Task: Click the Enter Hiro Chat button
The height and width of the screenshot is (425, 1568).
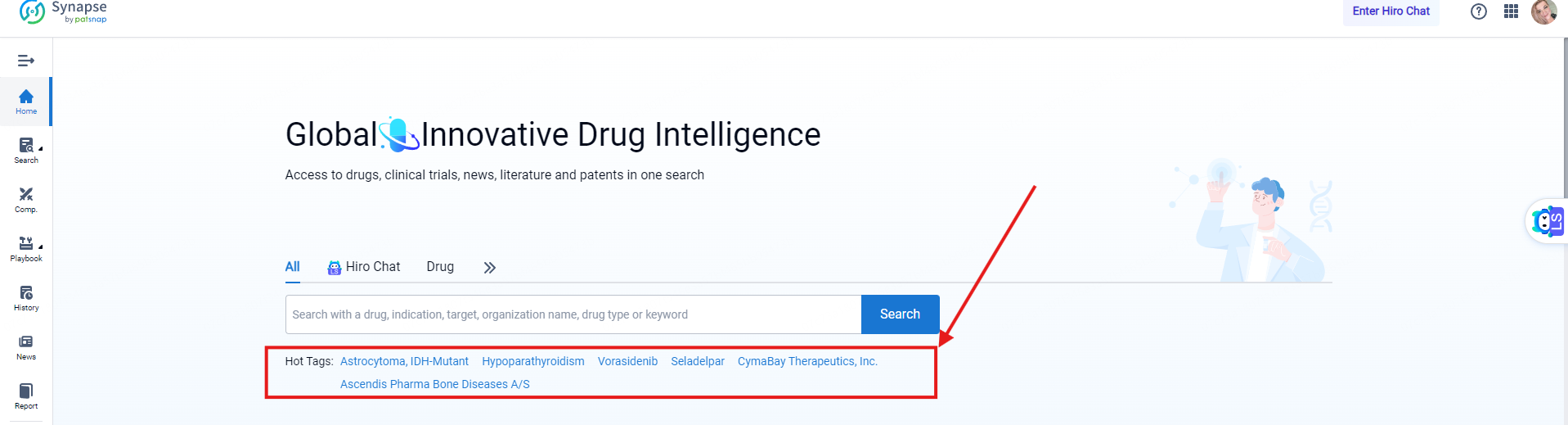Action: pos(1391,11)
